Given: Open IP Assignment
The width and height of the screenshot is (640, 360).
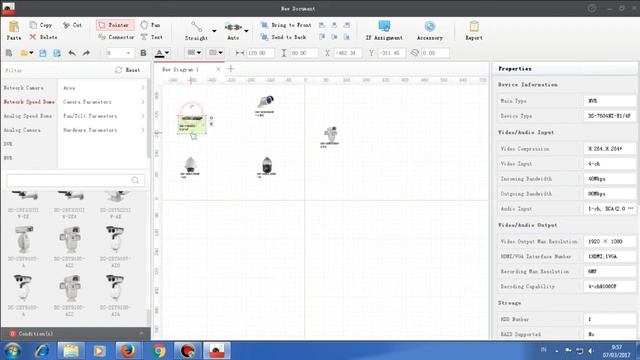Looking at the screenshot, I should [x=384, y=31].
